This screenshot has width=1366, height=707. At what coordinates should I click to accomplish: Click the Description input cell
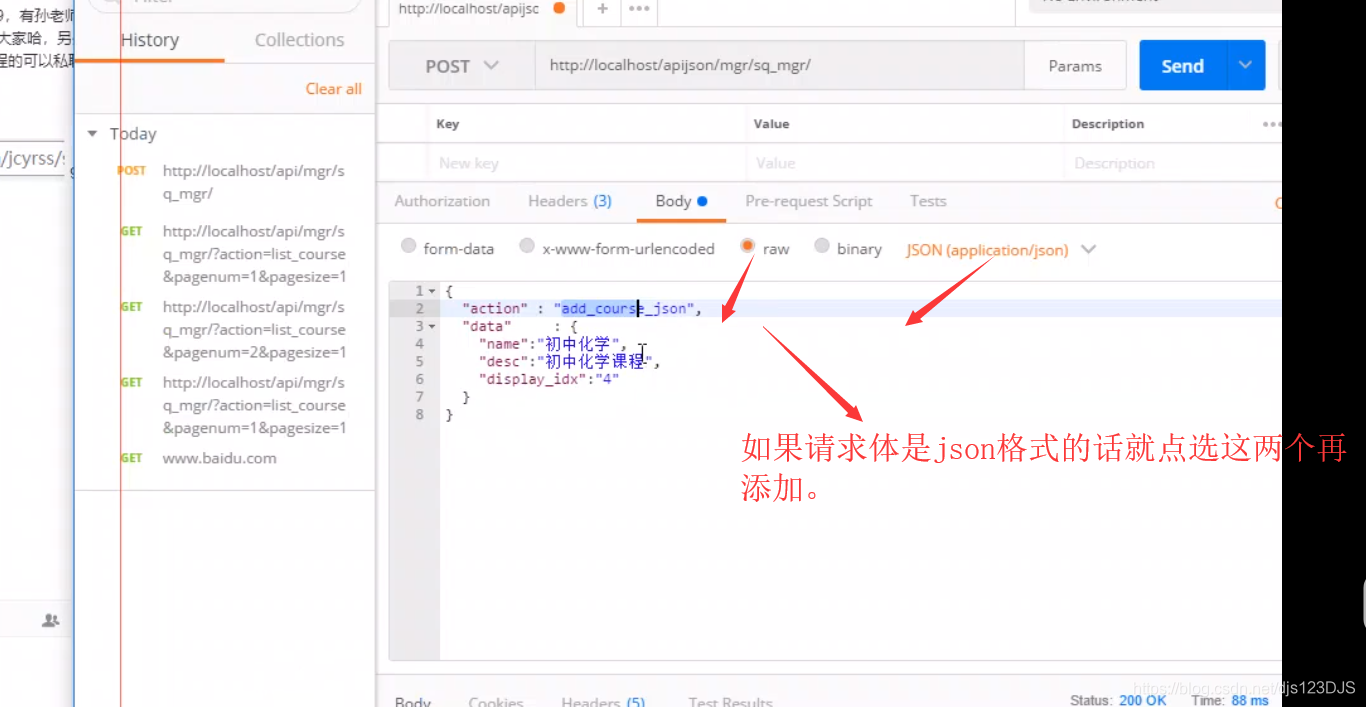1173,163
